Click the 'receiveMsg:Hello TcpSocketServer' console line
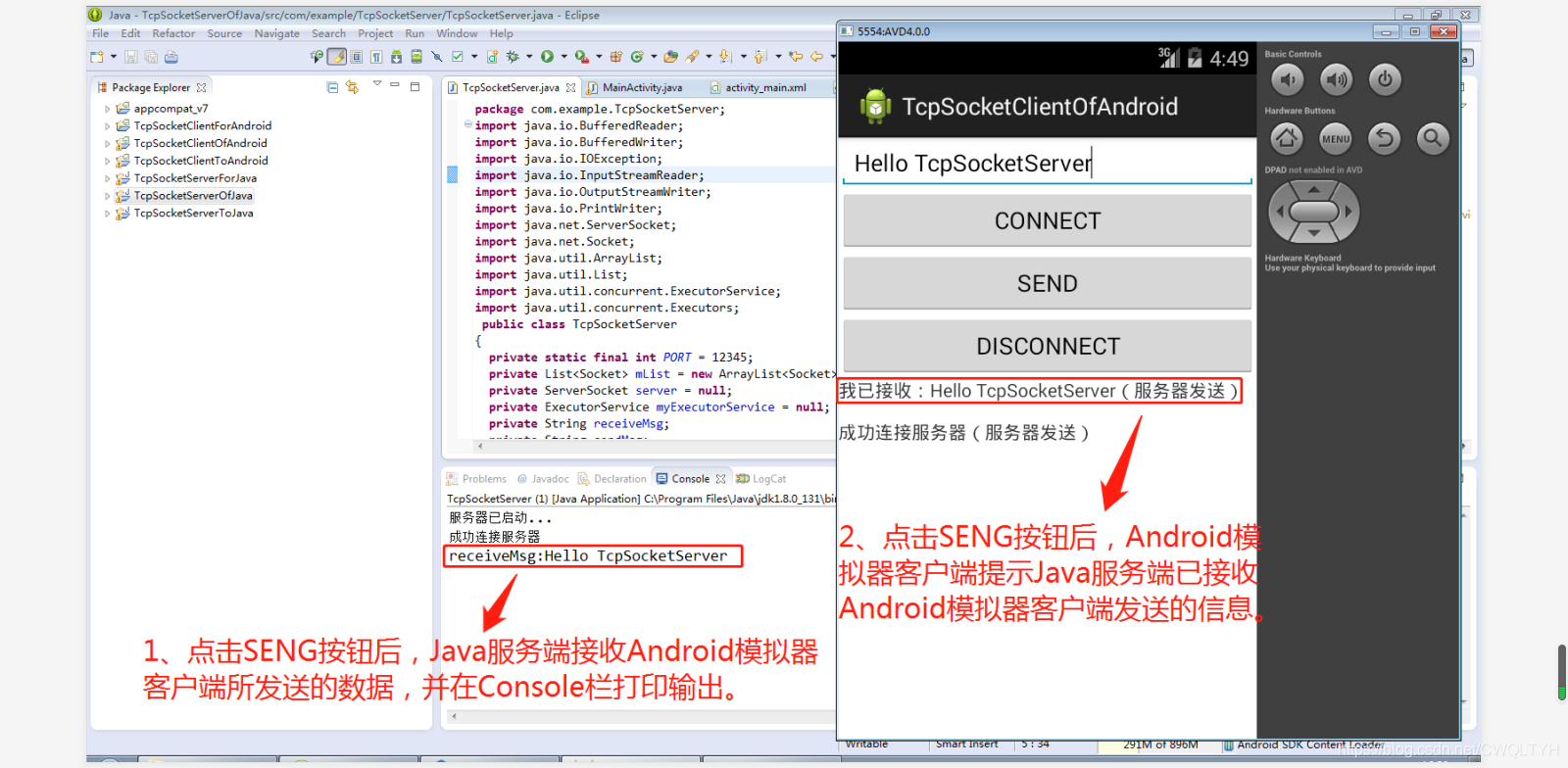Image resolution: width=1568 pixels, height=768 pixels. (x=588, y=555)
